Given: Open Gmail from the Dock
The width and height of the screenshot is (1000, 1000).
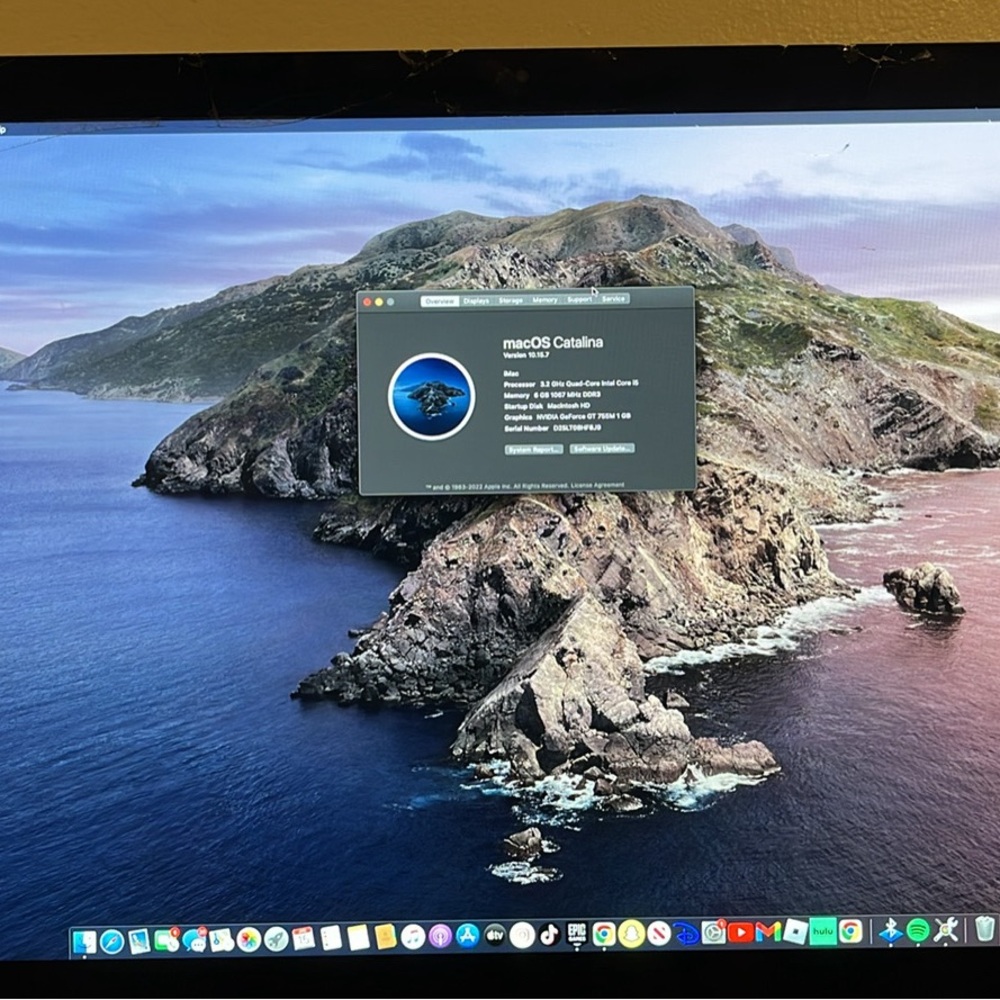Looking at the screenshot, I should pyautogui.click(x=768, y=932).
